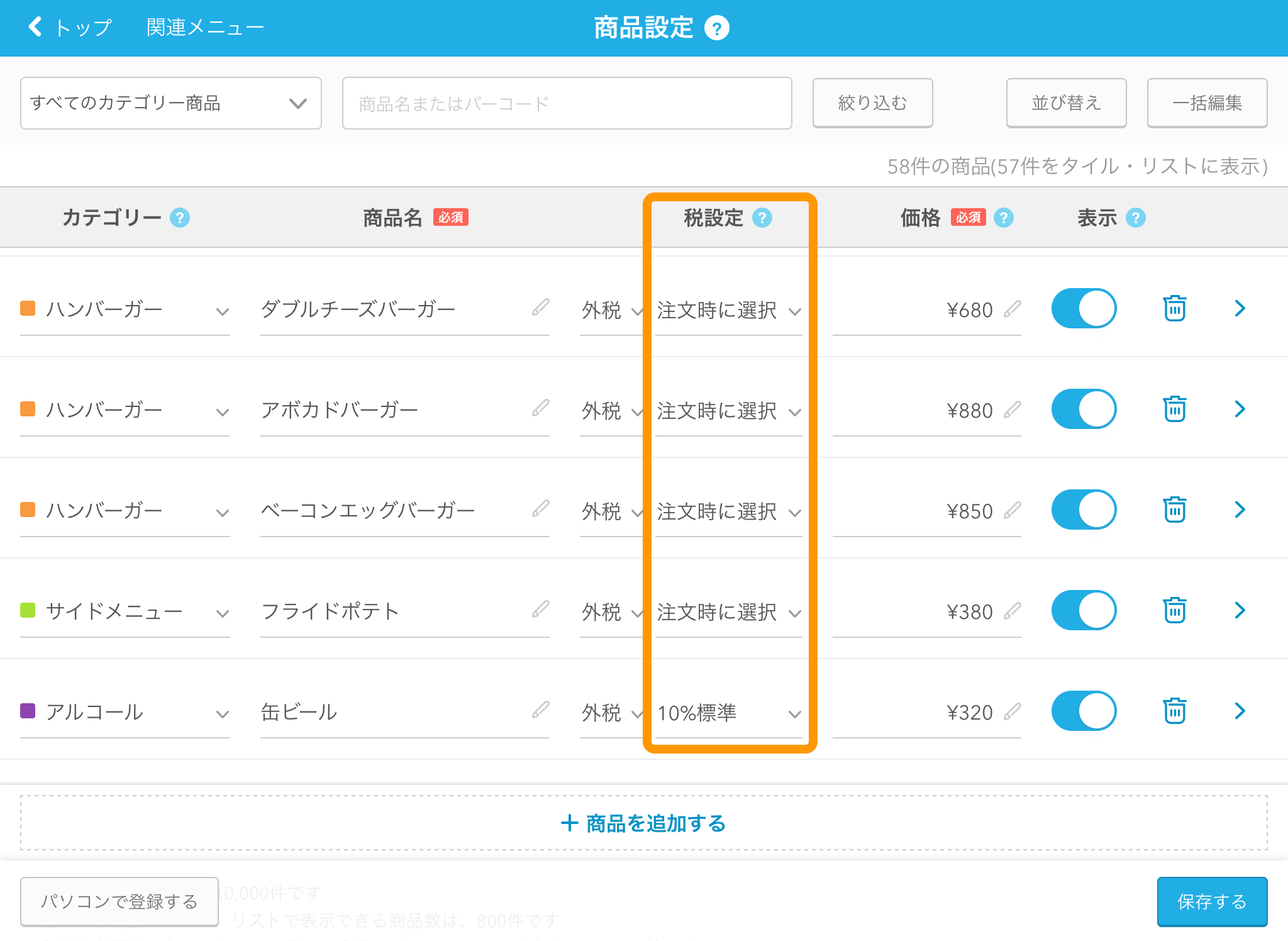Viewport: 1288px width, 941px height.
Task: Open 外税 dropdown for ダブルチーズバーガー
Action: [x=611, y=310]
